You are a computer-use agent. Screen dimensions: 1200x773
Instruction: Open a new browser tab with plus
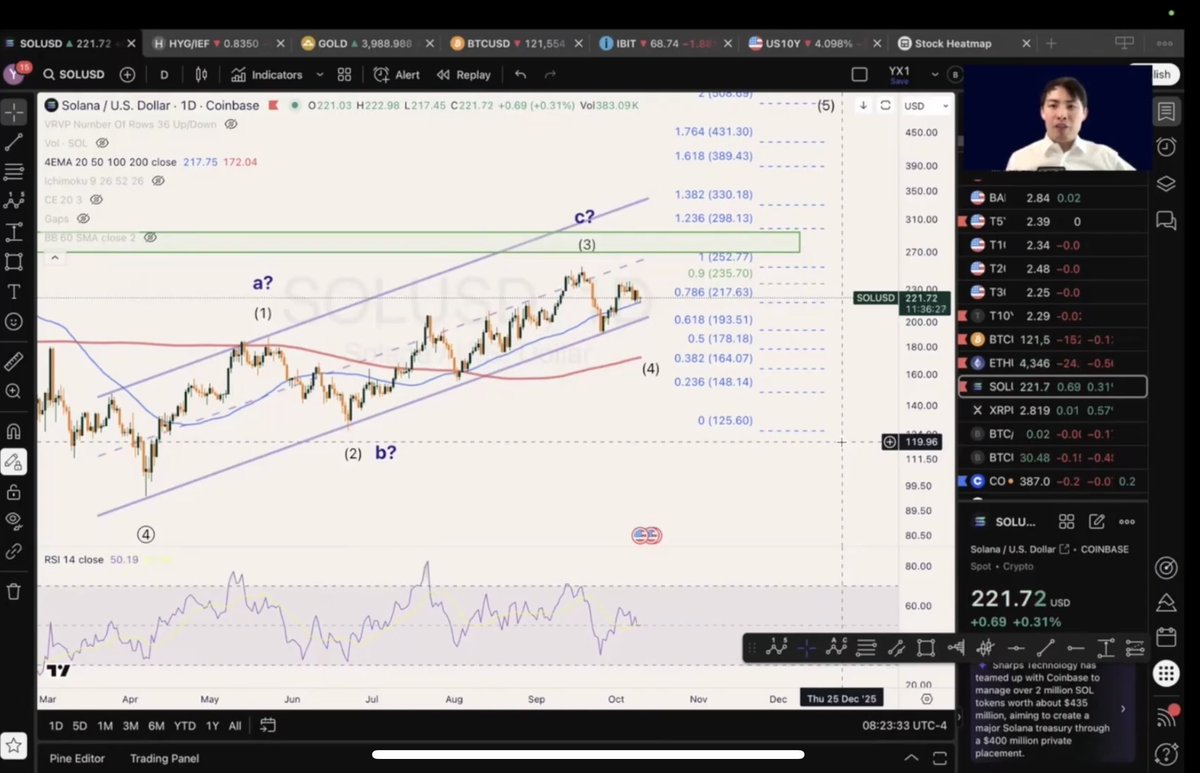click(1051, 44)
